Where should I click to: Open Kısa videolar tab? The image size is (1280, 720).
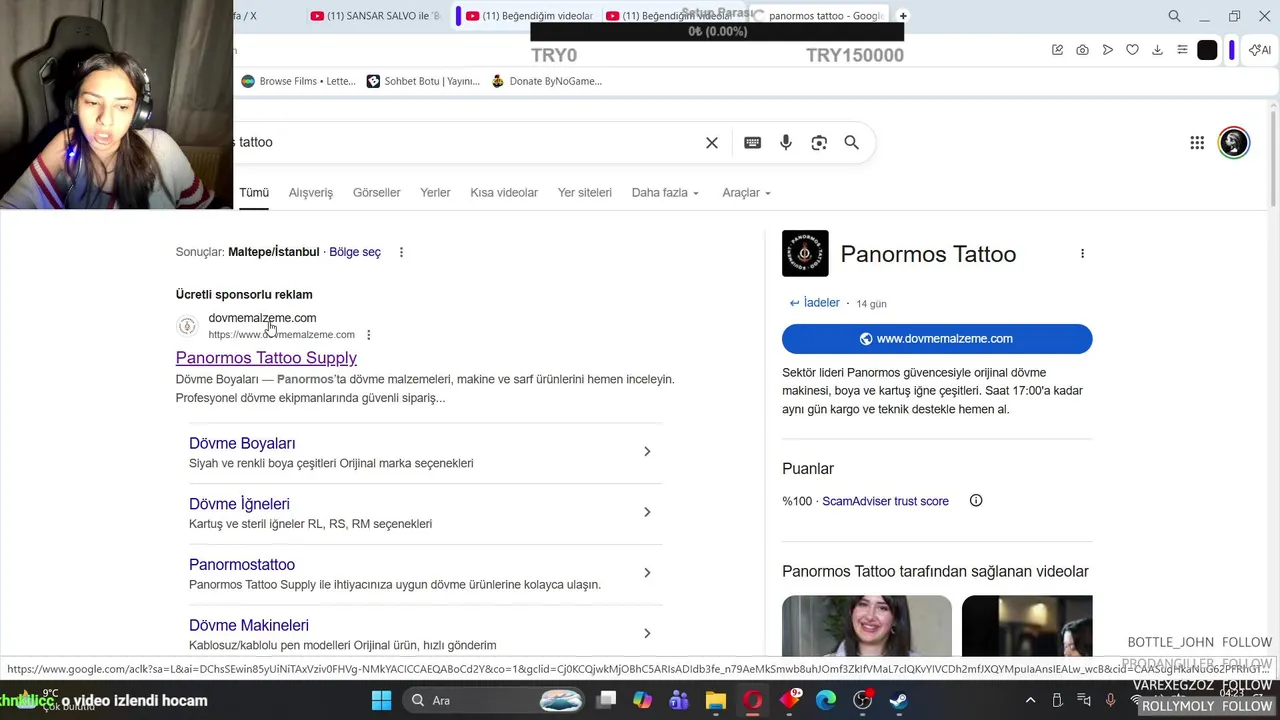coord(504,193)
